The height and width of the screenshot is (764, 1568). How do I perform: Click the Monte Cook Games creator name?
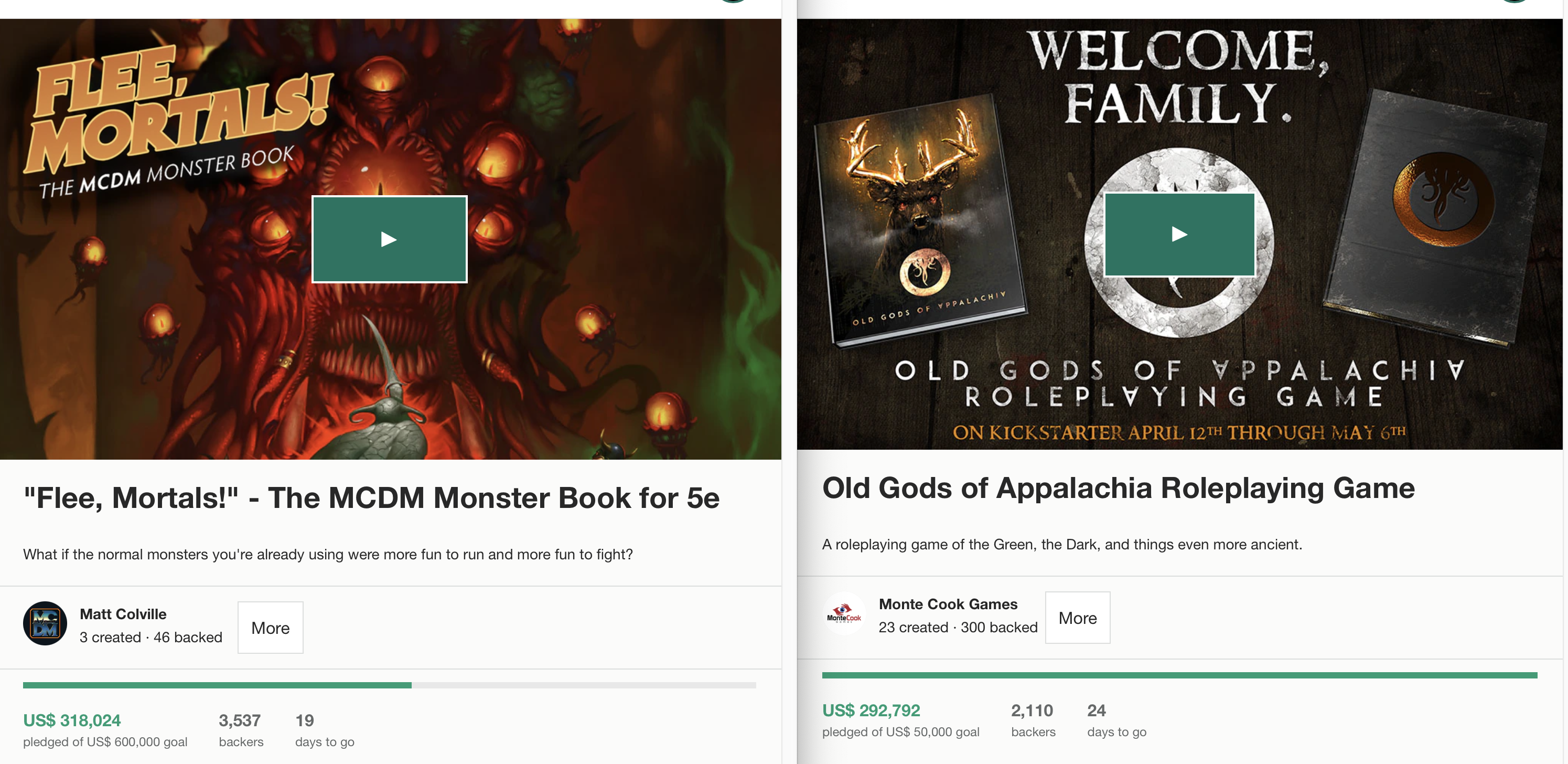pos(948,604)
